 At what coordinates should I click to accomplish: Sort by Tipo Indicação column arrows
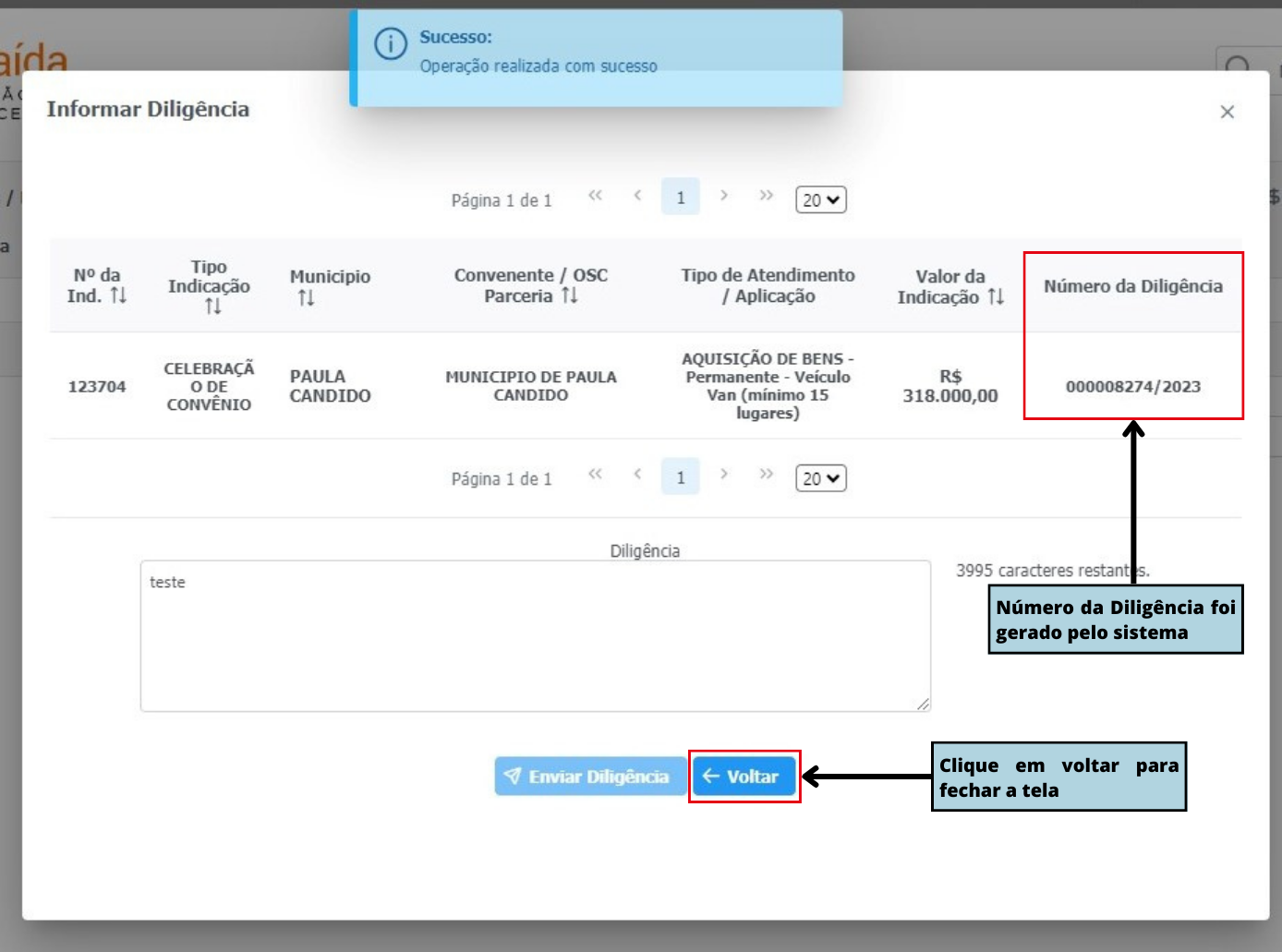[213, 307]
